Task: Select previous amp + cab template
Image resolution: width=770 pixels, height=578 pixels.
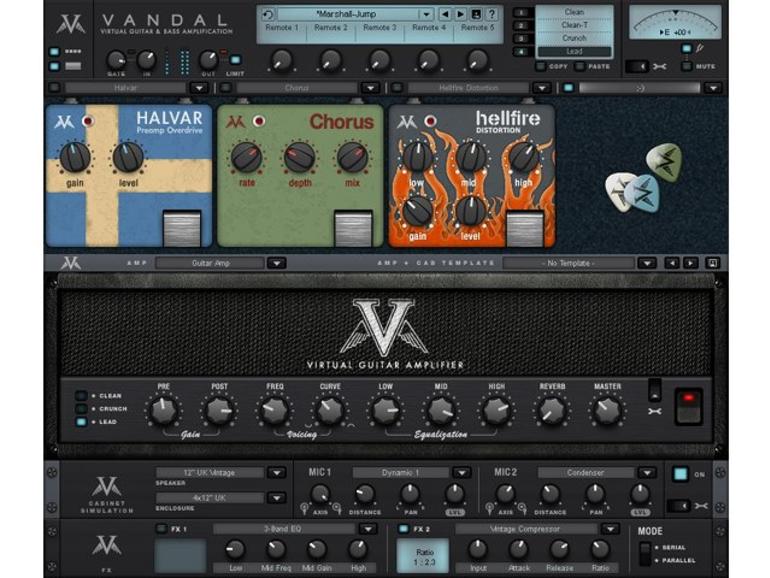Action: point(672,263)
